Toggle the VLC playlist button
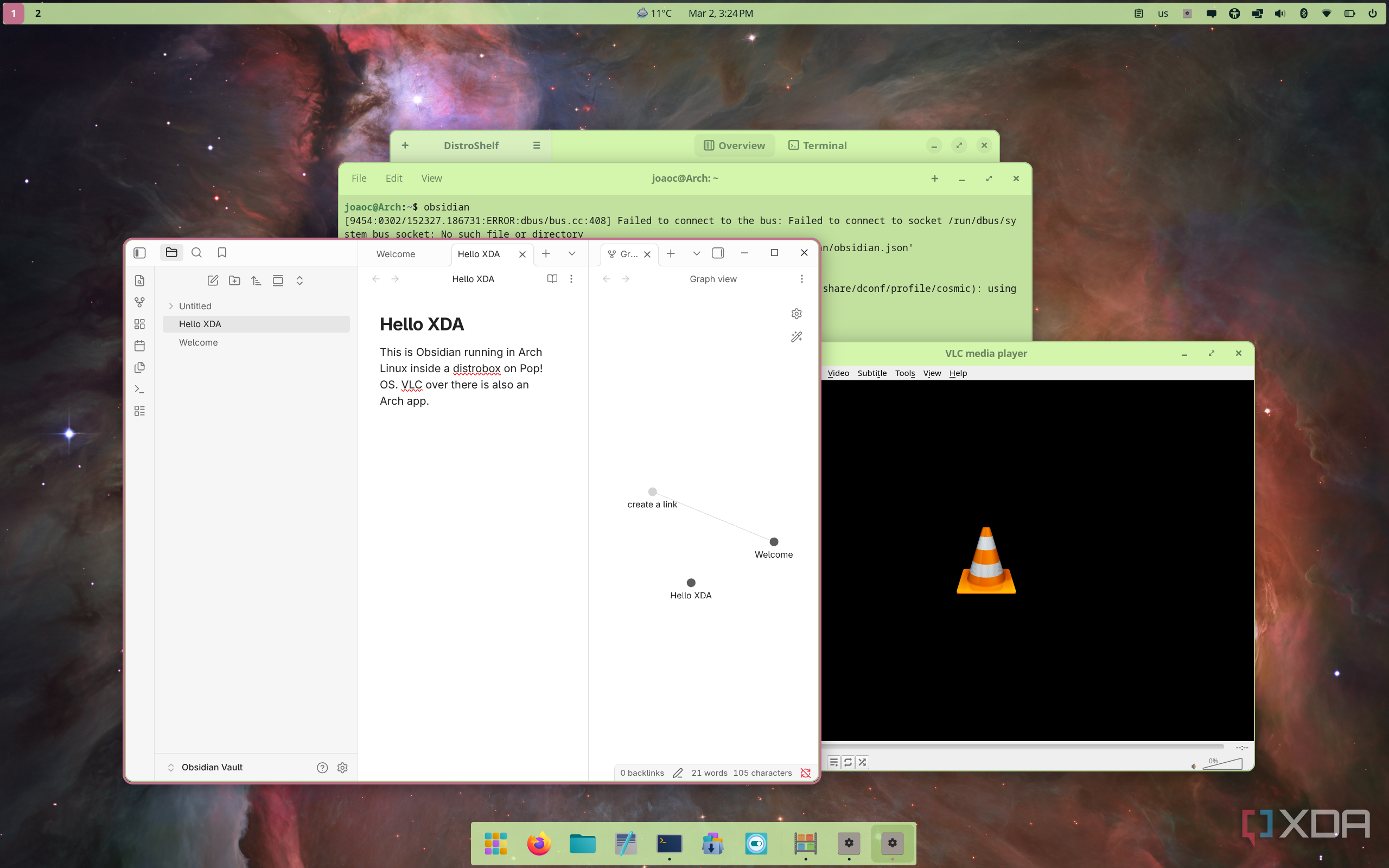This screenshot has height=868, width=1389. (x=834, y=762)
